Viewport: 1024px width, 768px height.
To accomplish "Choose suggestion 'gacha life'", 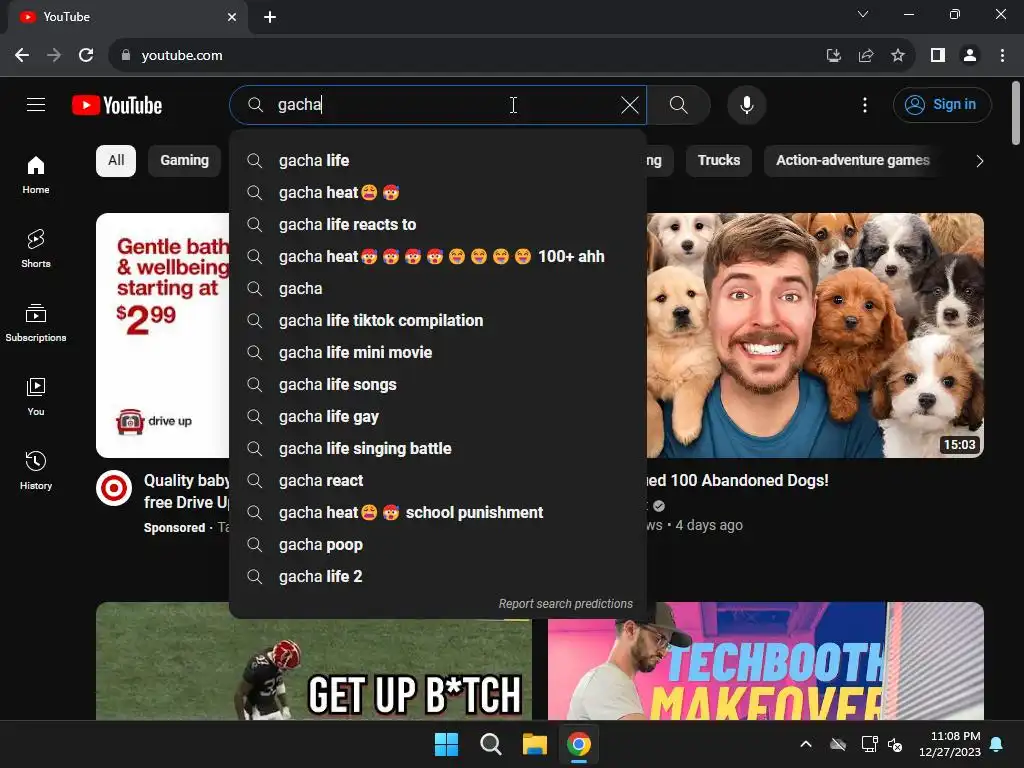I will pos(438,161).
